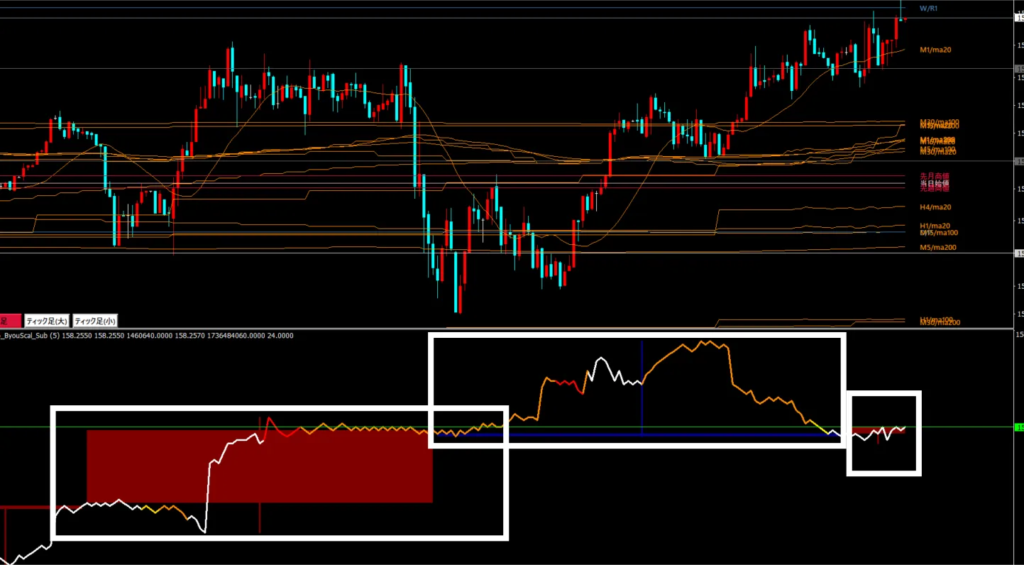
Task: Click the H1/ma20 line label
Action: [934, 226]
